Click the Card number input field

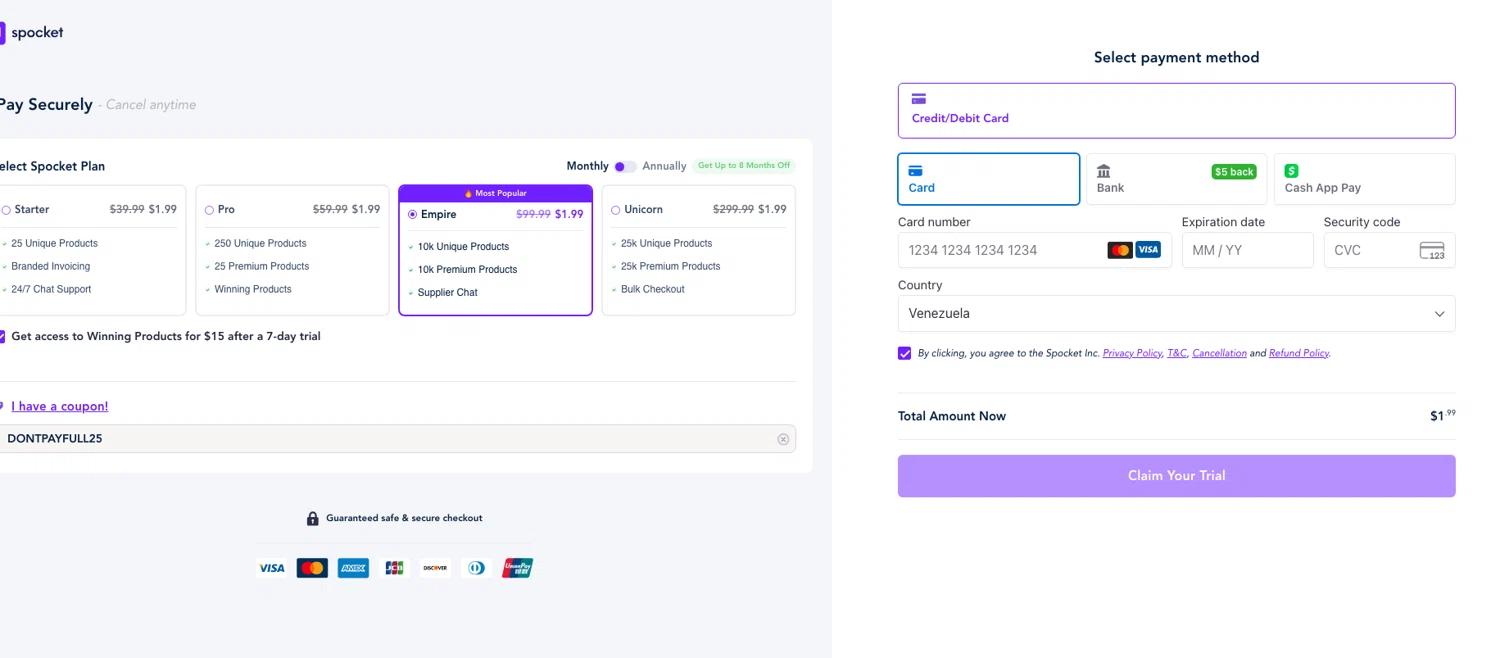[x=1035, y=250]
